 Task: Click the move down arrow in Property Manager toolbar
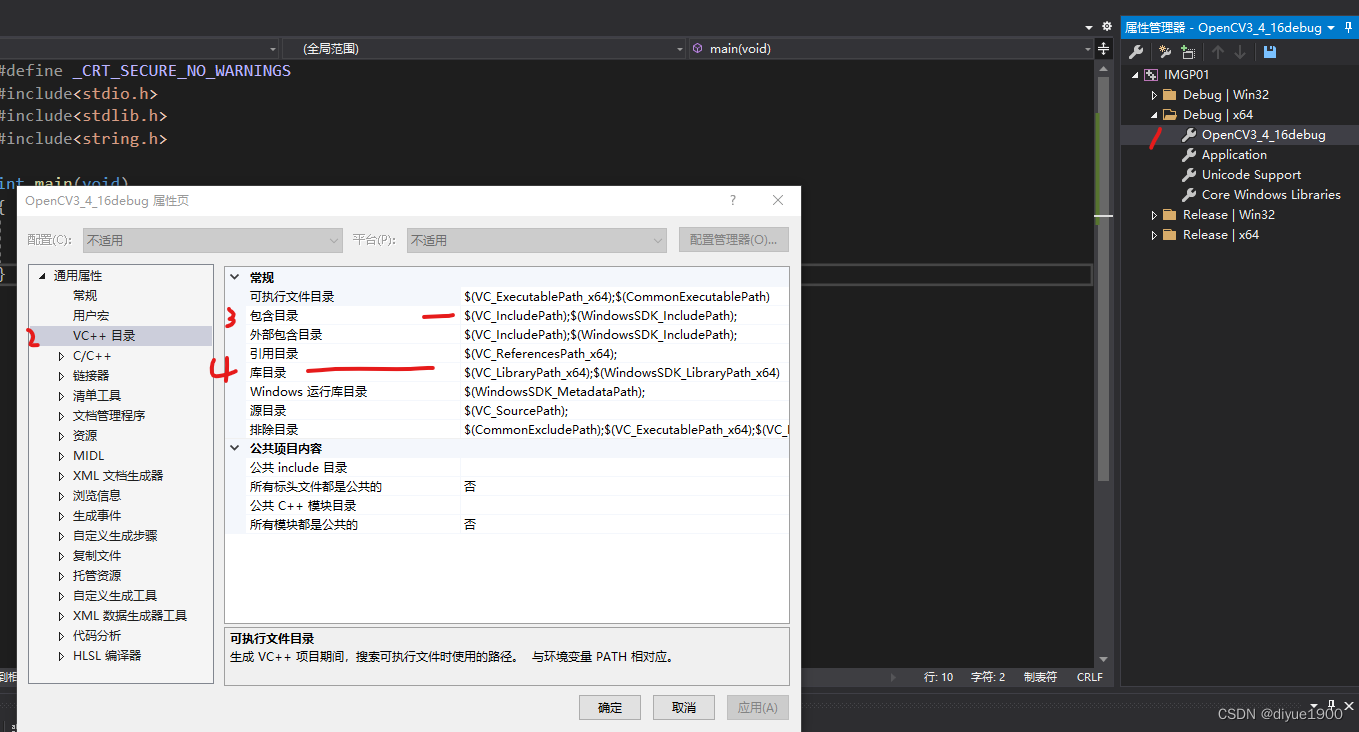coord(1240,52)
